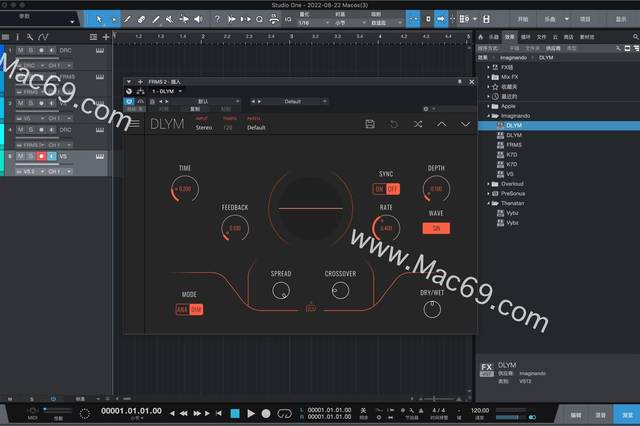The width and height of the screenshot is (640, 426).
Task: Click the stop button in the transport
Action: tap(235, 414)
